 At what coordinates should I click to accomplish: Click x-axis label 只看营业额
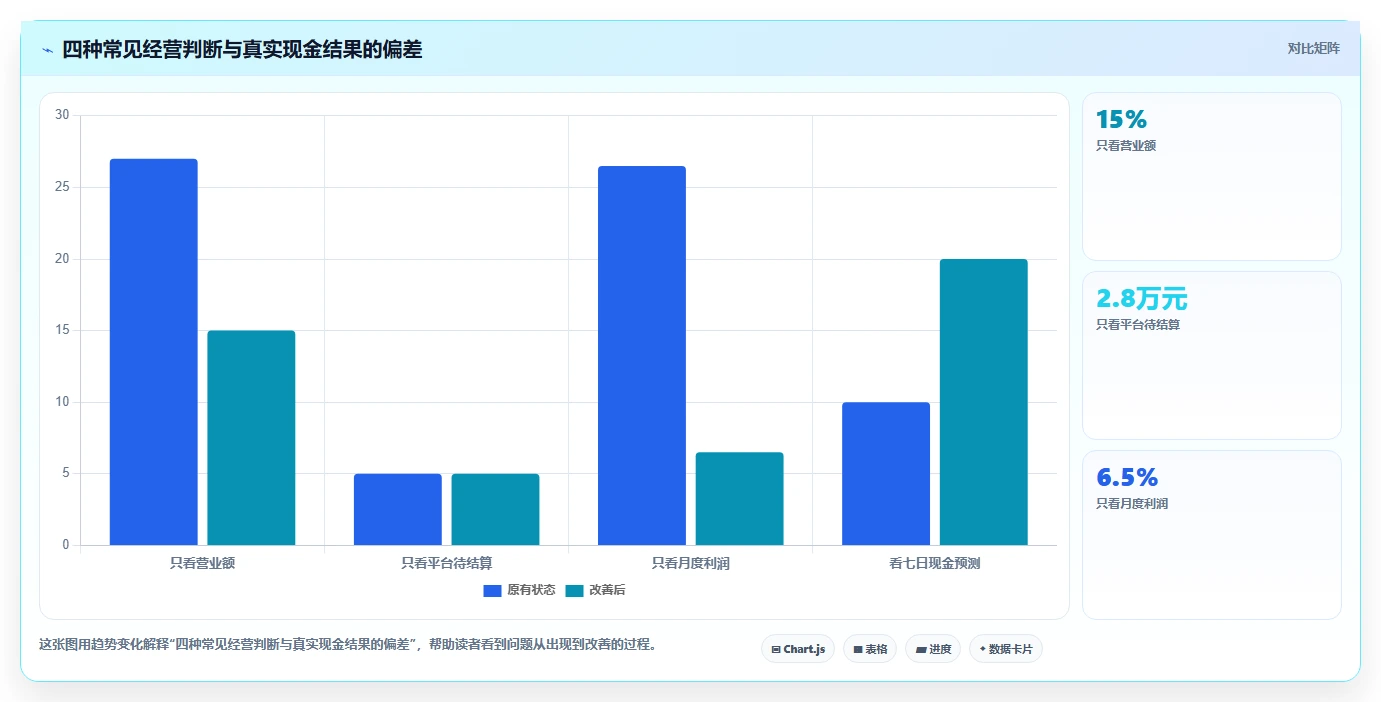203,563
